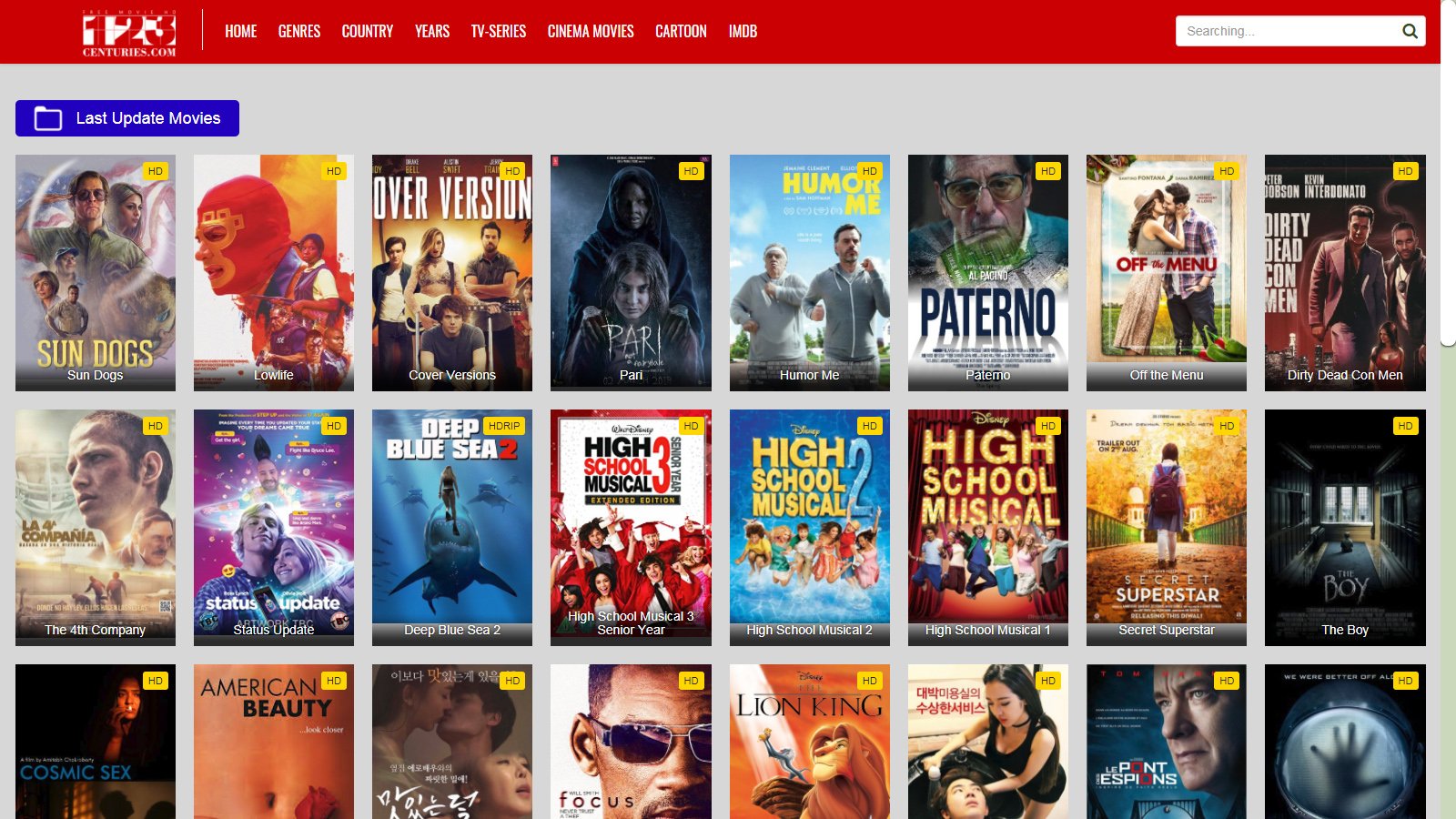Open the Lowlife movie poster
This screenshot has height=819, width=1456.
pos(274,273)
